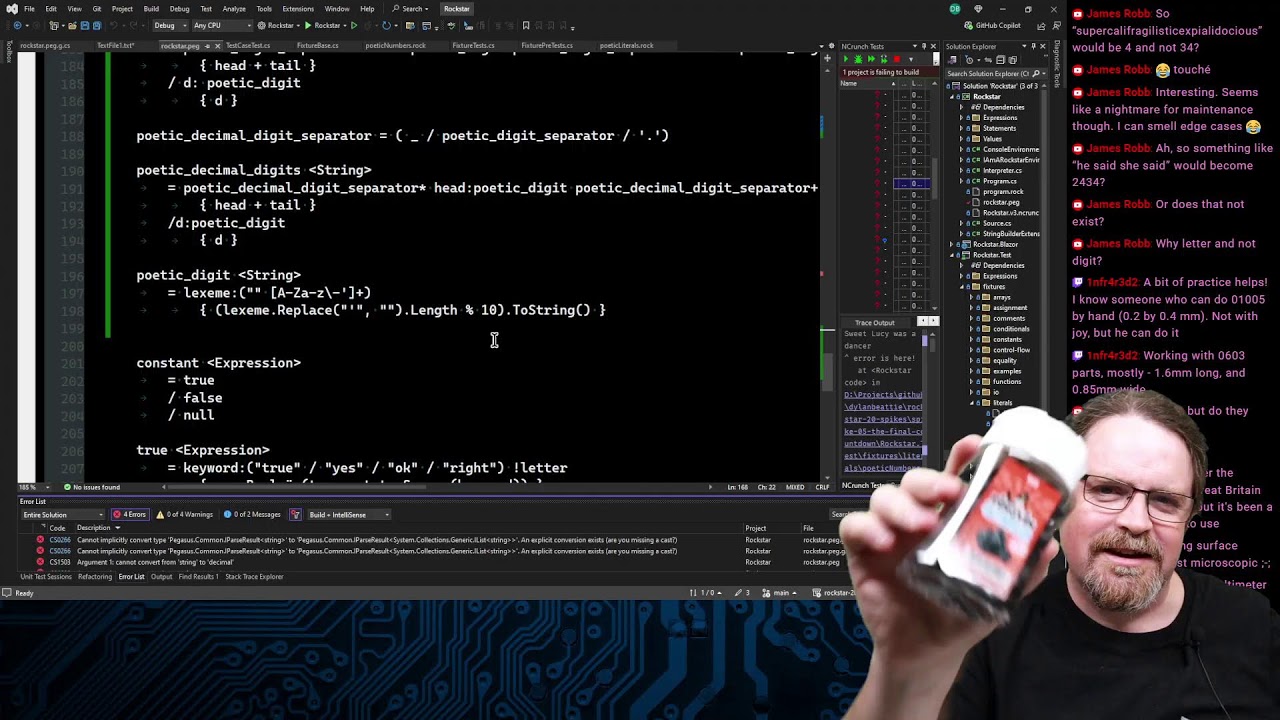Select Source.cs in Solution Explorer

click(x=998, y=223)
